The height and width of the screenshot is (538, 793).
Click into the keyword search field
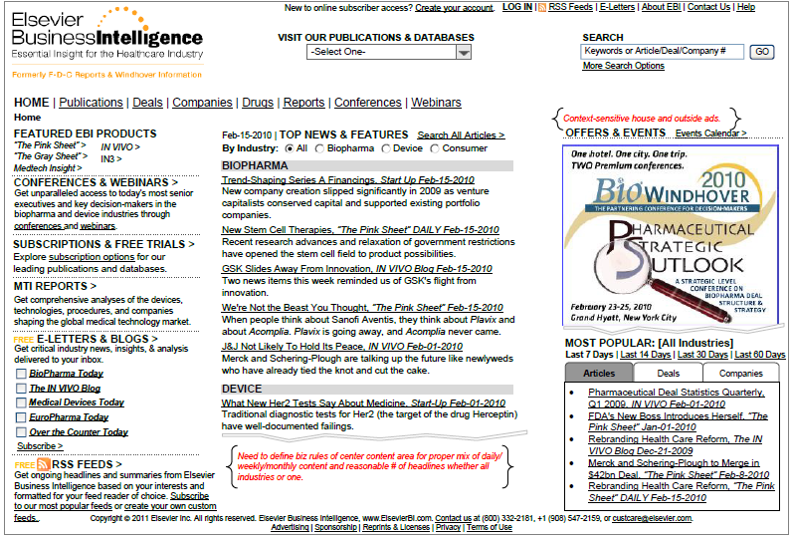tap(662, 51)
